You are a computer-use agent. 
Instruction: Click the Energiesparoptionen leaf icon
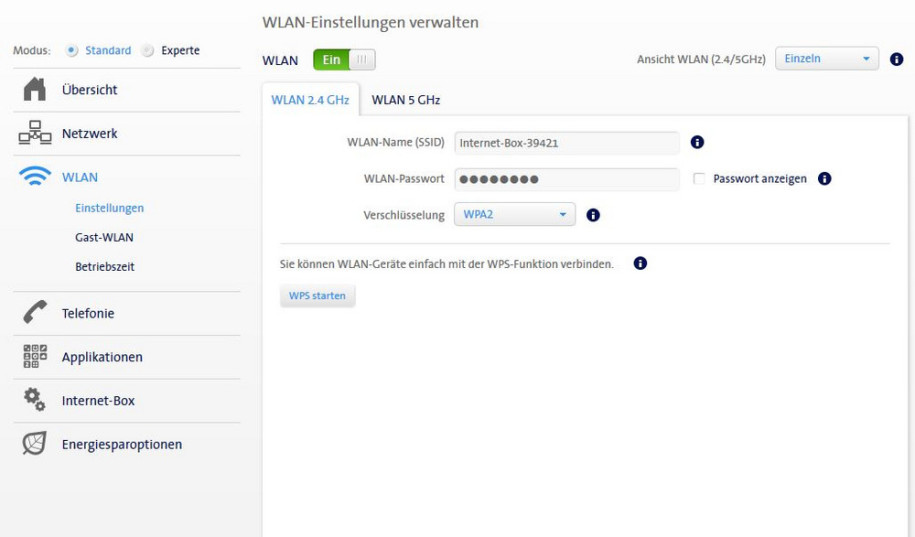coord(34,444)
